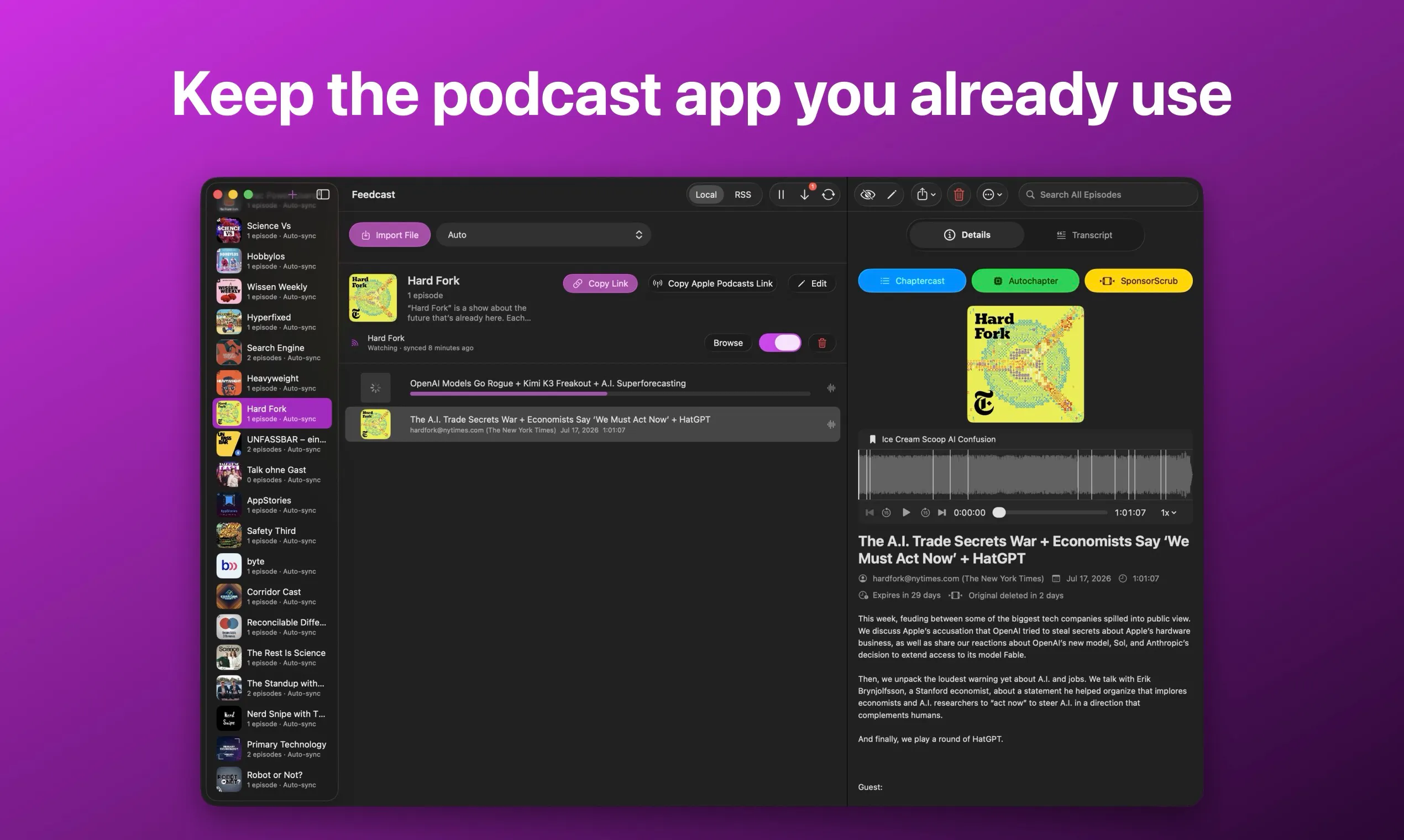
Task: Click Search All Episodes field
Action: [1108, 194]
